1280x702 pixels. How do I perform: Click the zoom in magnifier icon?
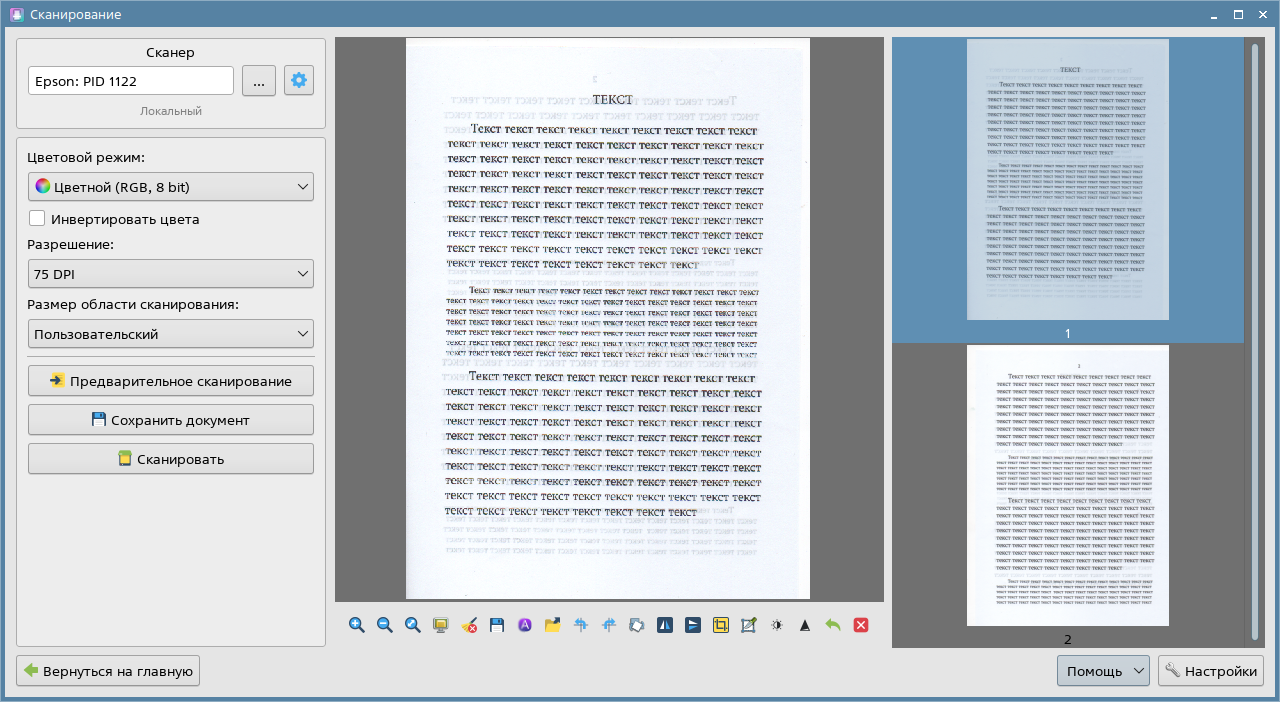click(357, 625)
